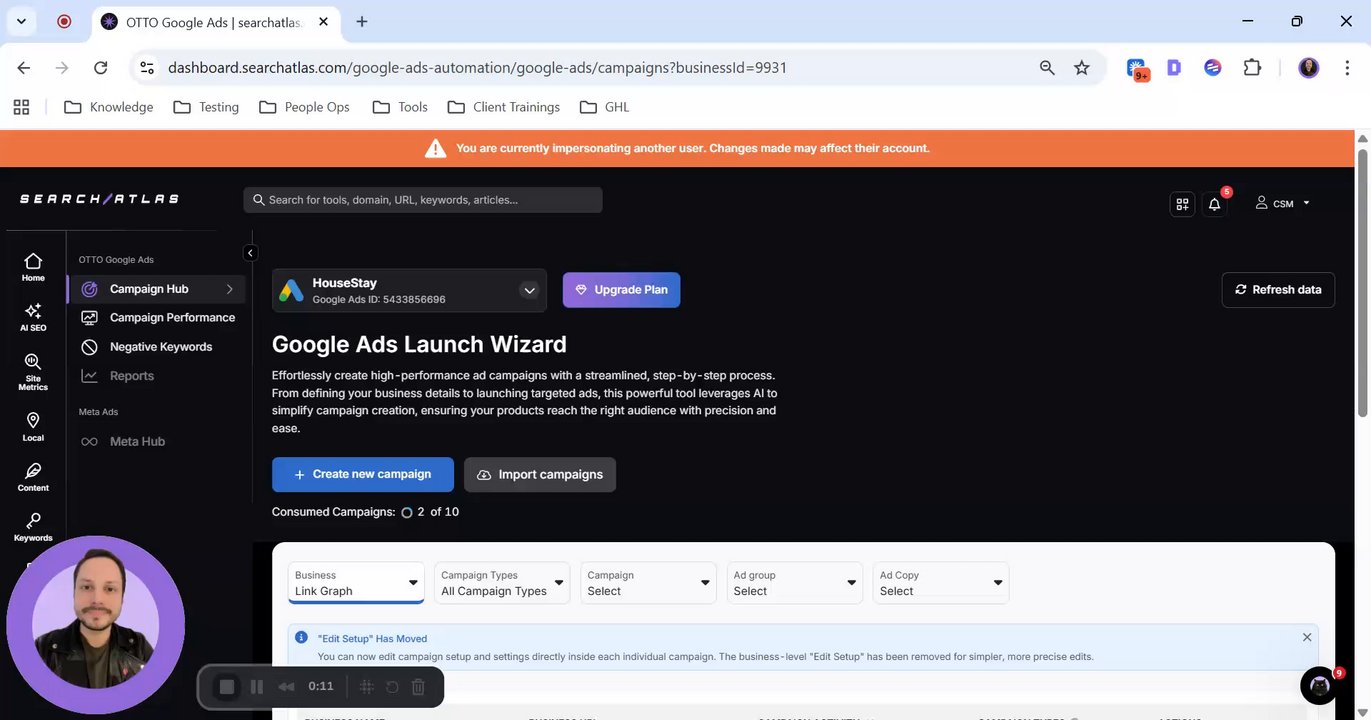The width and height of the screenshot is (1371, 720).
Task: Open the Keywords section in the sidebar
Action: [x=33, y=527]
